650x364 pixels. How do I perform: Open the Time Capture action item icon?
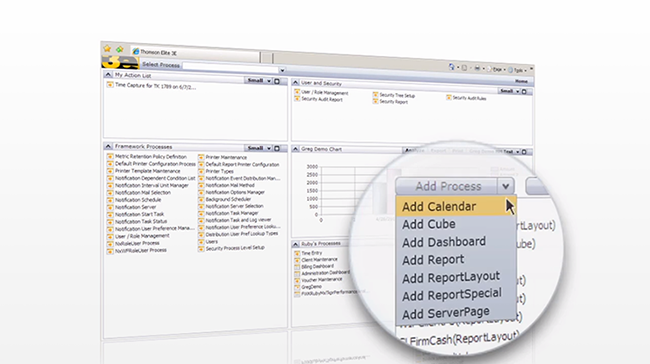tap(110, 85)
